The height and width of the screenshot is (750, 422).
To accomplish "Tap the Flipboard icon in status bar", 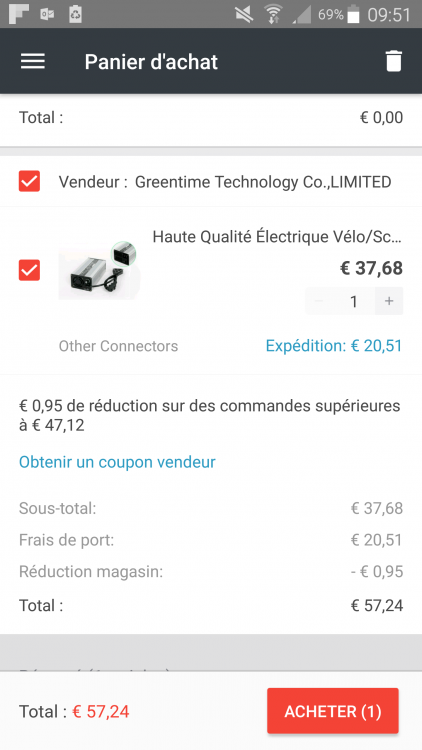I will tap(19, 14).
